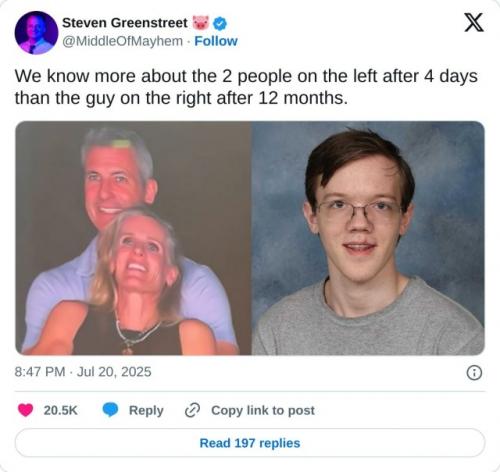This screenshot has height=472, width=500.
Task: Click the Jul 20, 2025 date
Action: click(x=114, y=372)
